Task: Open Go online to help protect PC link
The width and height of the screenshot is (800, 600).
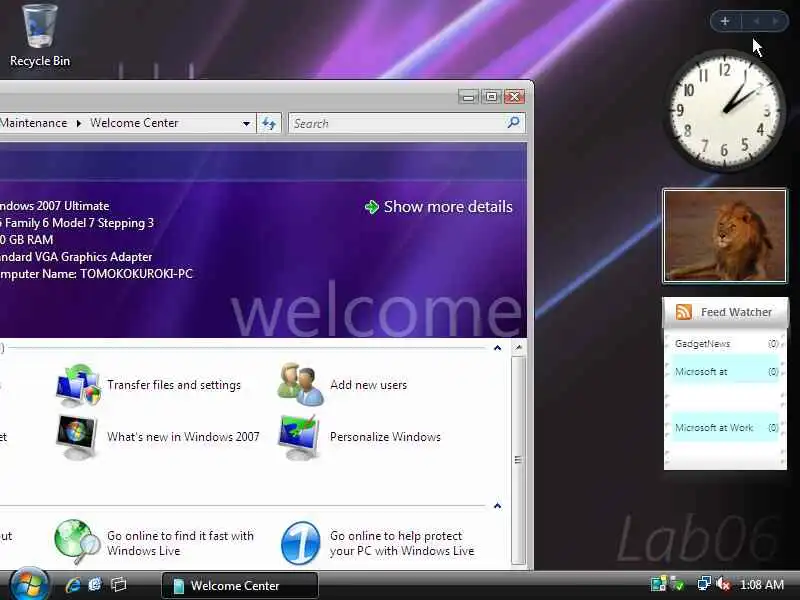Action: point(402,543)
